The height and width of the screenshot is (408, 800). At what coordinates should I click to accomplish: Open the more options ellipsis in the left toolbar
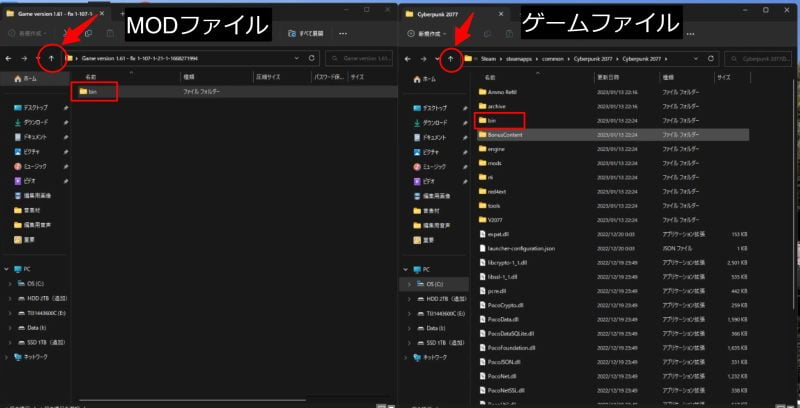pos(343,34)
